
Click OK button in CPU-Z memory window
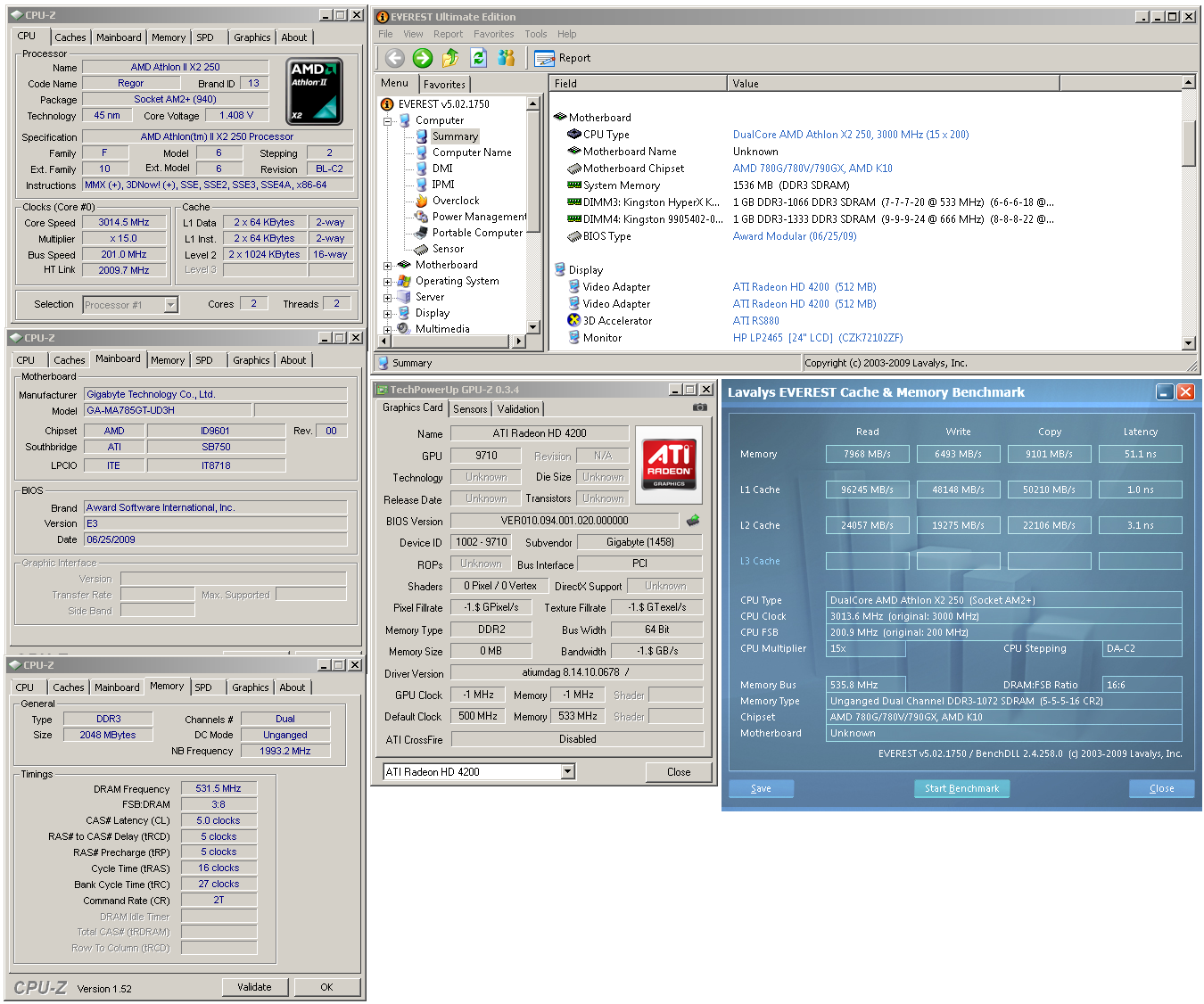pyautogui.click(x=326, y=987)
